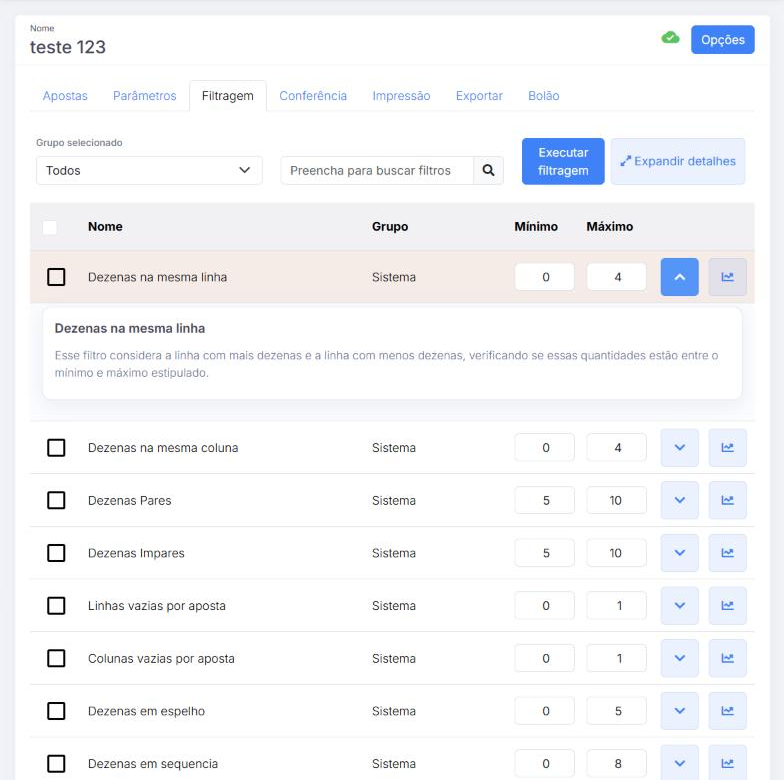Open chart for Colunas vazias por aposta
The width and height of the screenshot is (784, 780).
tap(728, 658)
